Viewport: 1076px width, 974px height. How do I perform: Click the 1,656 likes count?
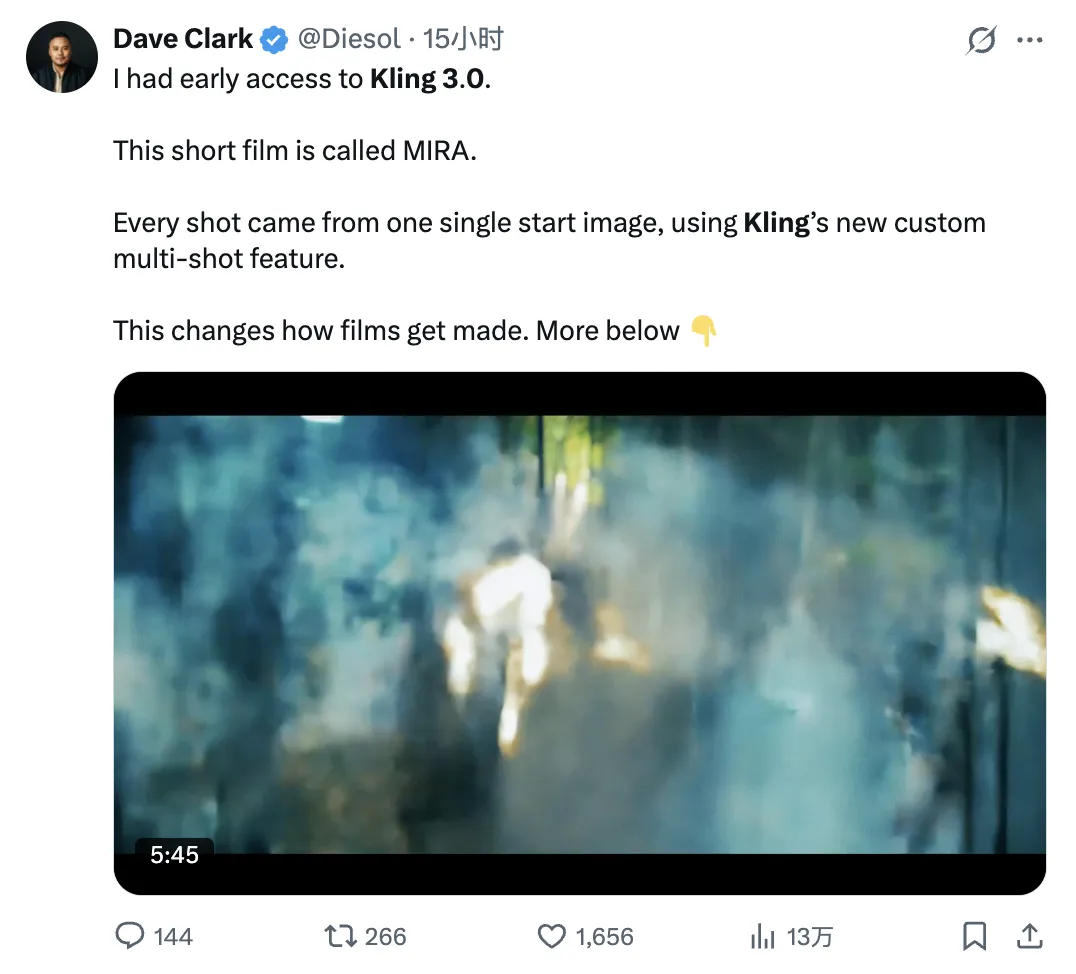605,937
